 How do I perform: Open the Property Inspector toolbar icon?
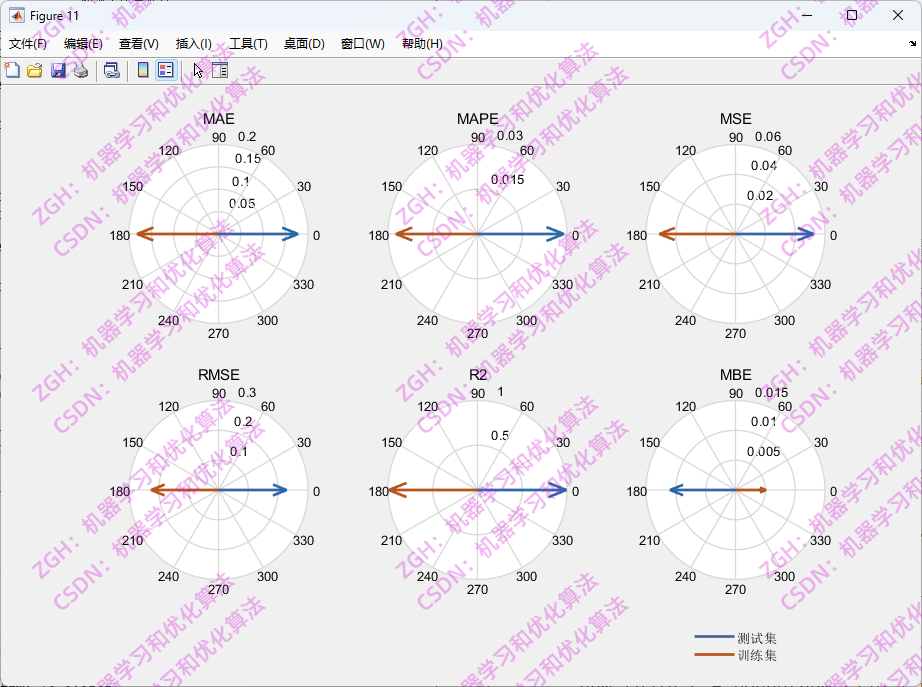(220, 71)
